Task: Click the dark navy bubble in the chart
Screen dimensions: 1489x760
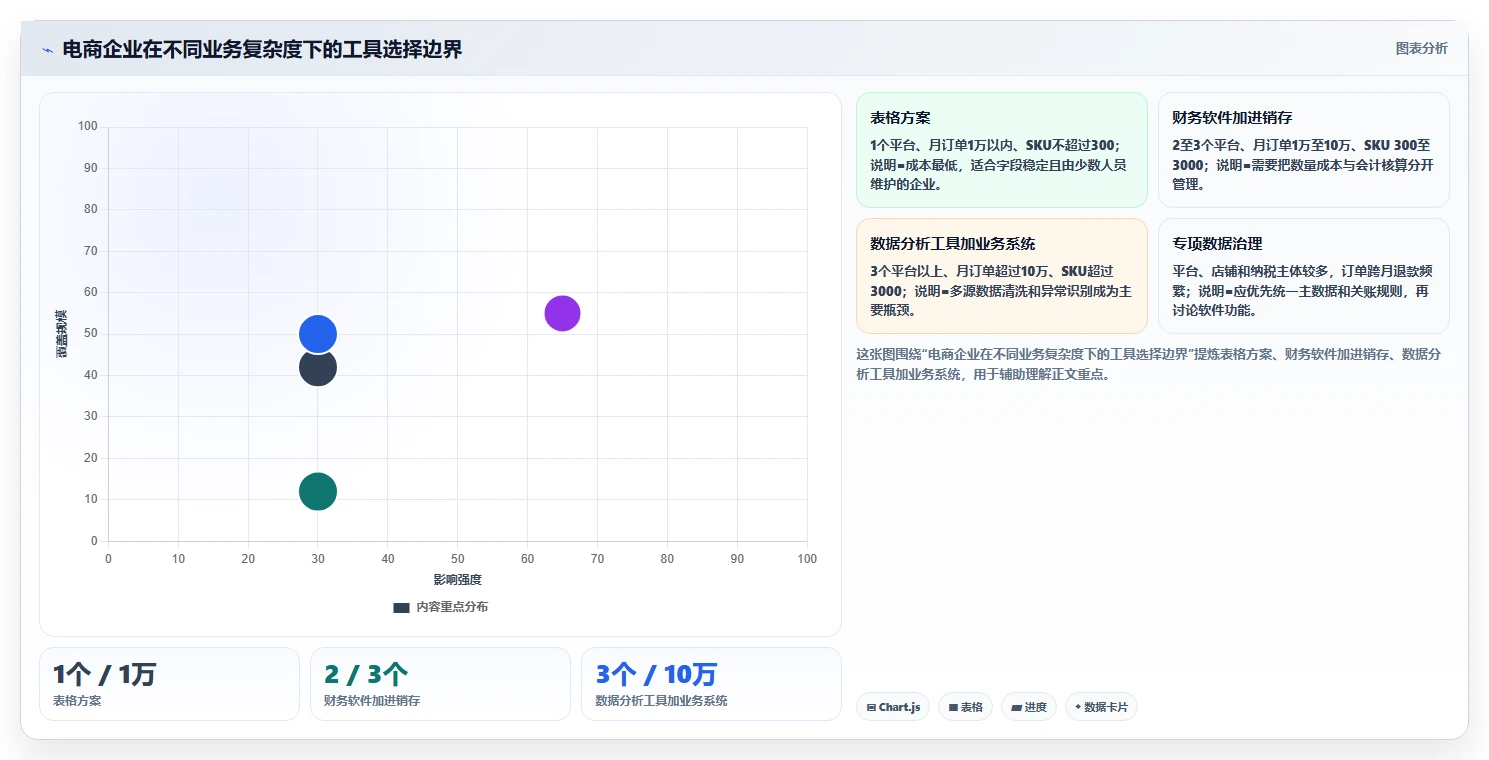Action: point(318,369)
